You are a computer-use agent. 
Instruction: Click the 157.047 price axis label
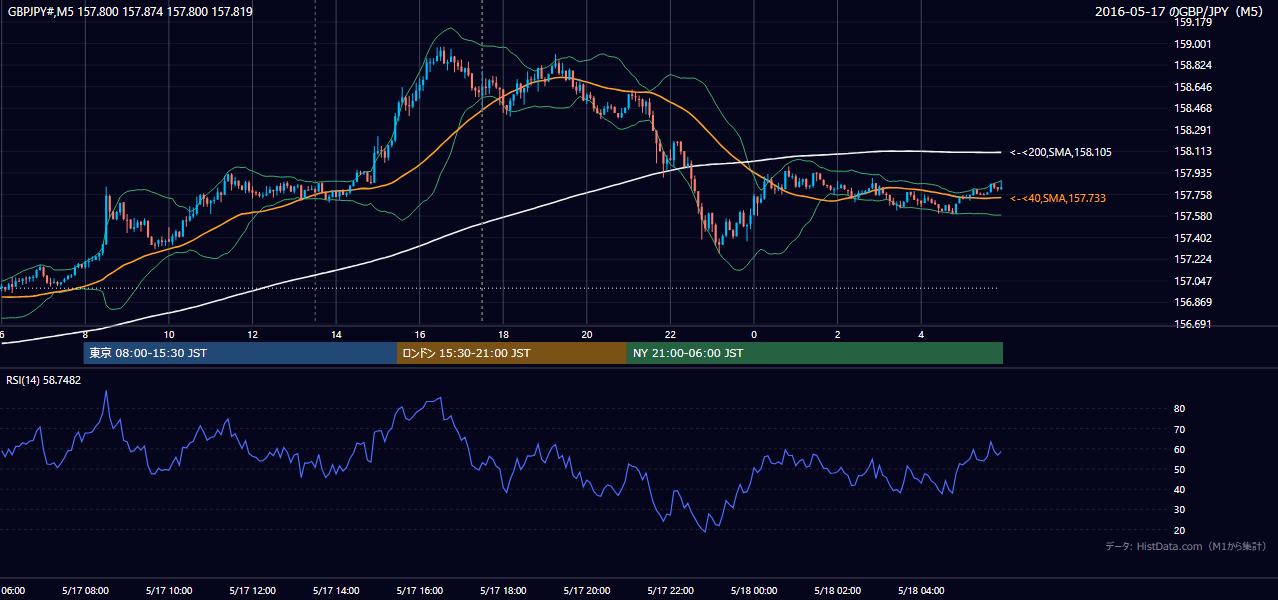1193,281
